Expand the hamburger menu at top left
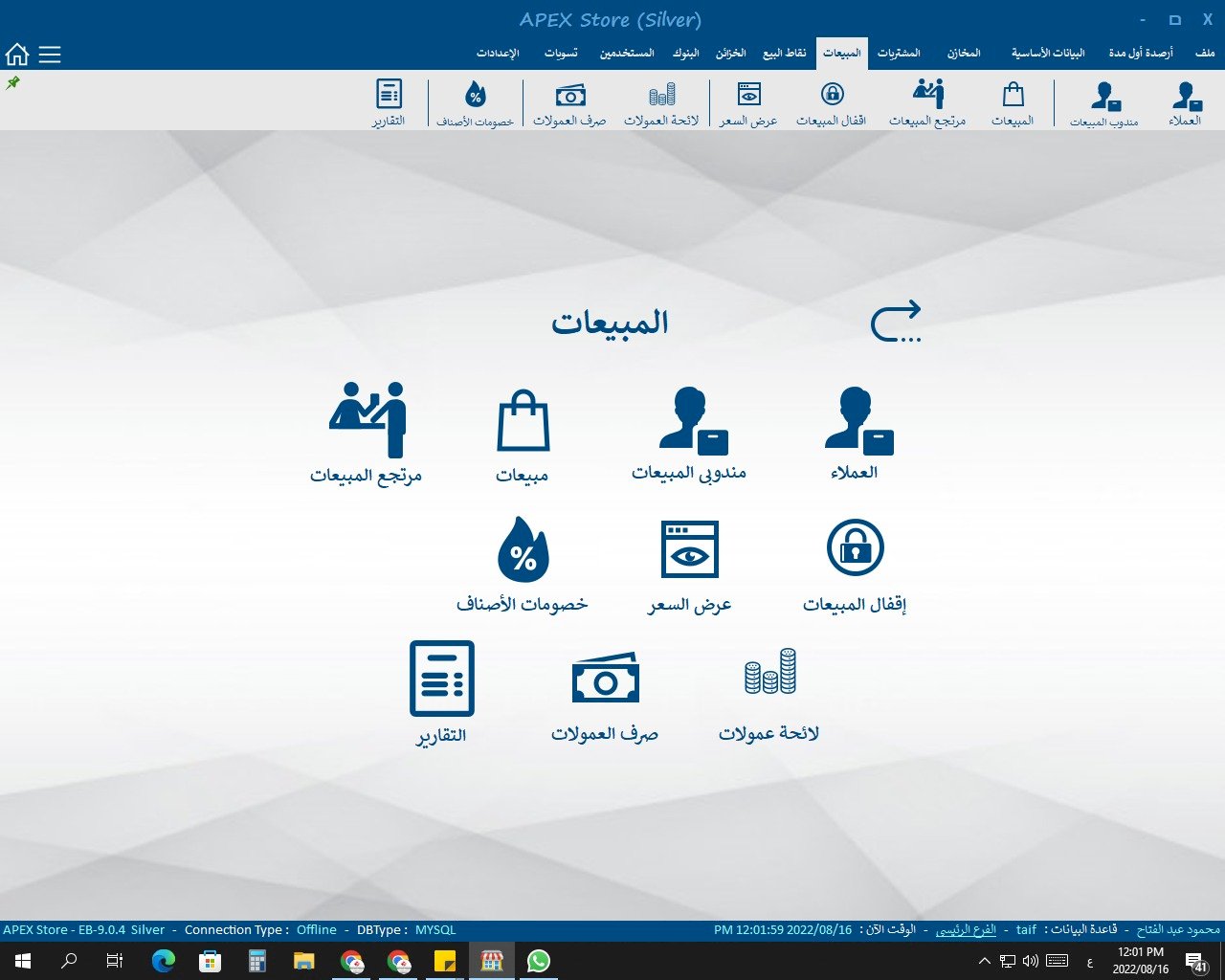 point(50,55)
